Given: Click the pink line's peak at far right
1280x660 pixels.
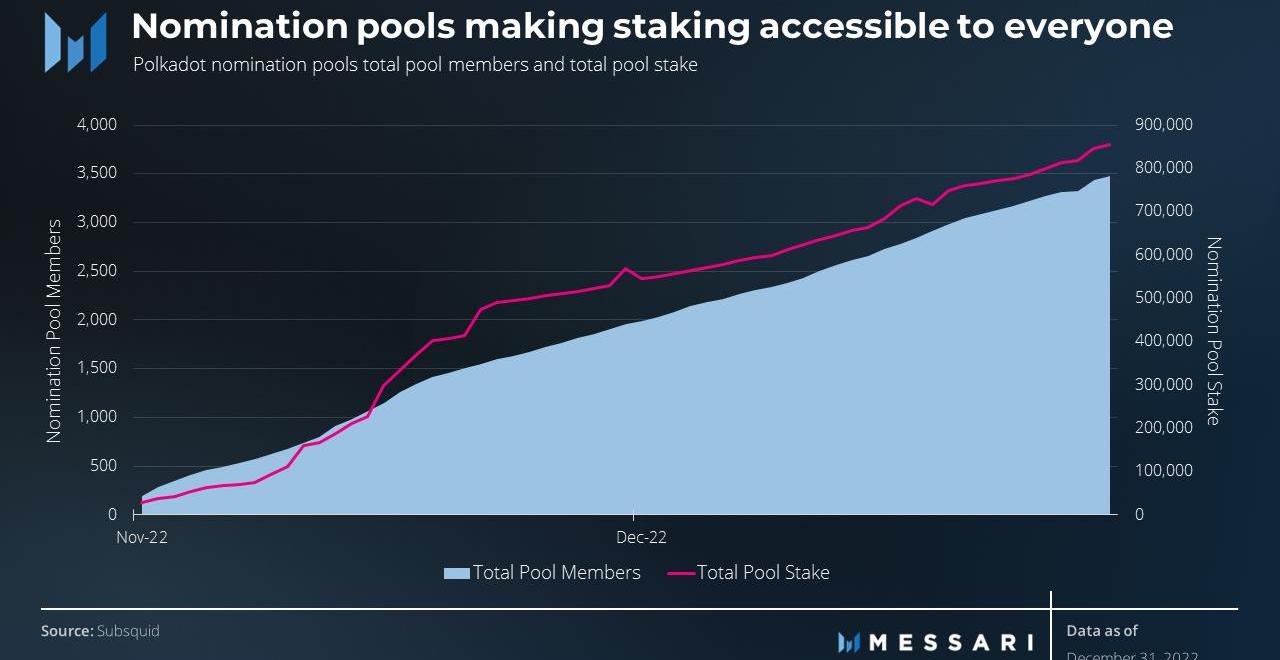Looking at the screenshot, I should click(1109, 144).
